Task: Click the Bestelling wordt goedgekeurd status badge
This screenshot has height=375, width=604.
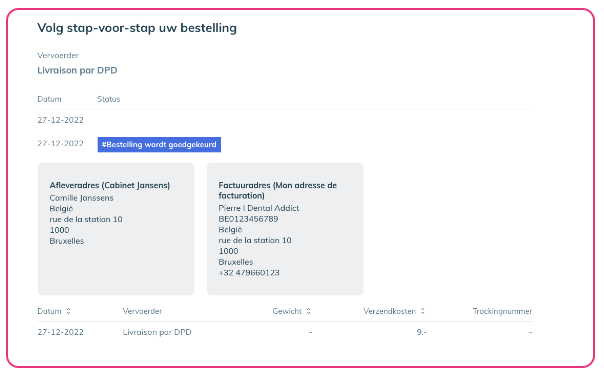Action: click(159, 145)
